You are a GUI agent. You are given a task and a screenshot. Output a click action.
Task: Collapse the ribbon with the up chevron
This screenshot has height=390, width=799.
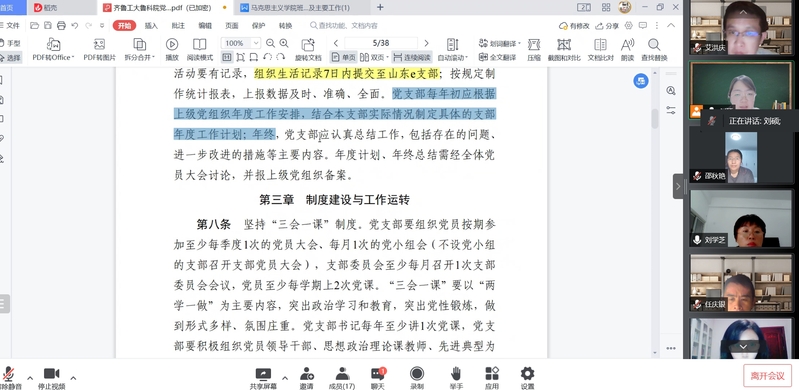(671, 25)
